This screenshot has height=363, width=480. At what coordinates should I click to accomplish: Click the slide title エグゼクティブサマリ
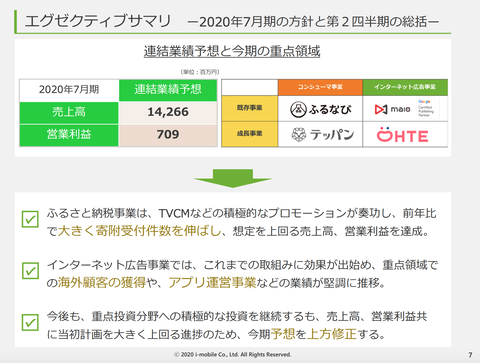click(x=98, y=21)
